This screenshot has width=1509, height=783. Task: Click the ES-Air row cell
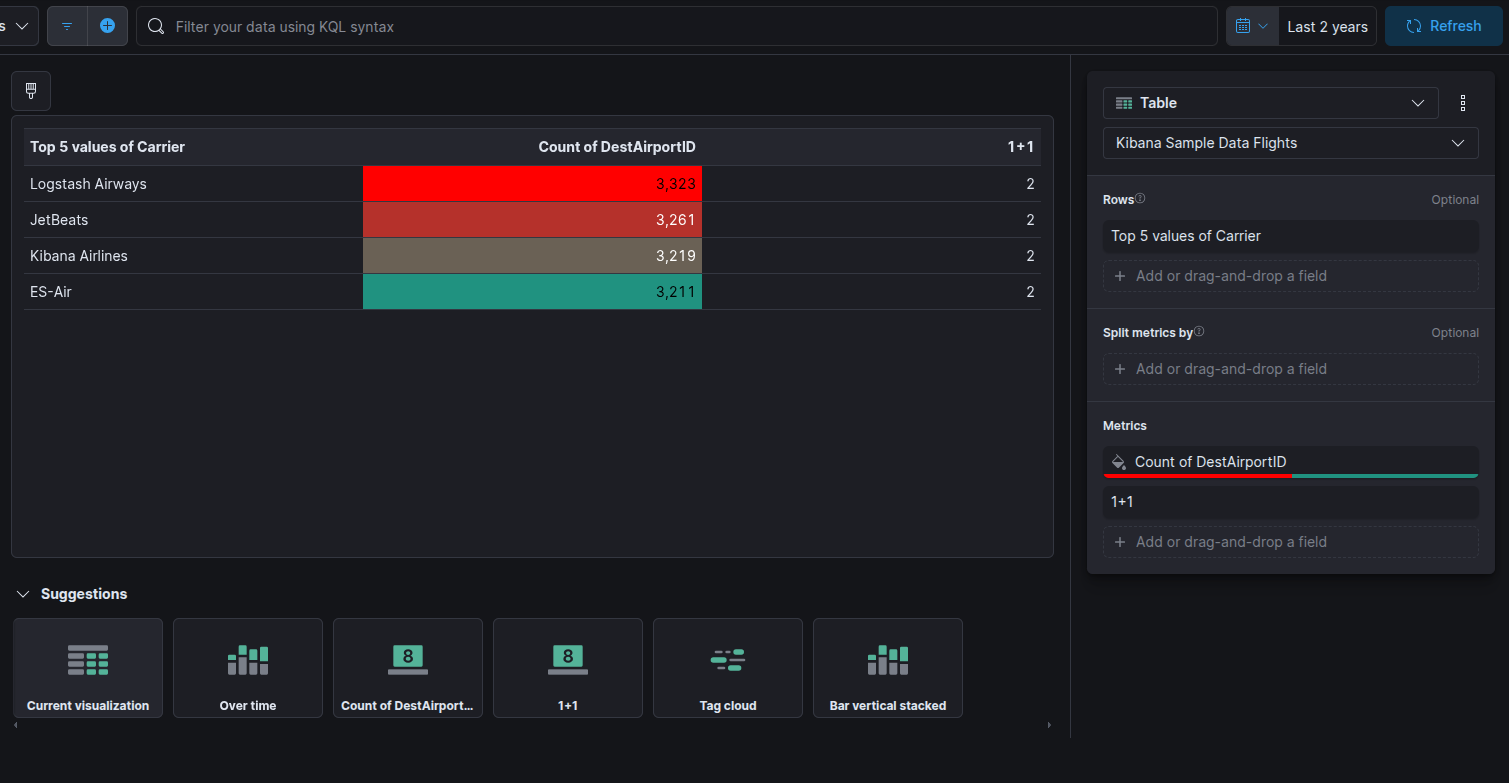click(x=193, y=292)
